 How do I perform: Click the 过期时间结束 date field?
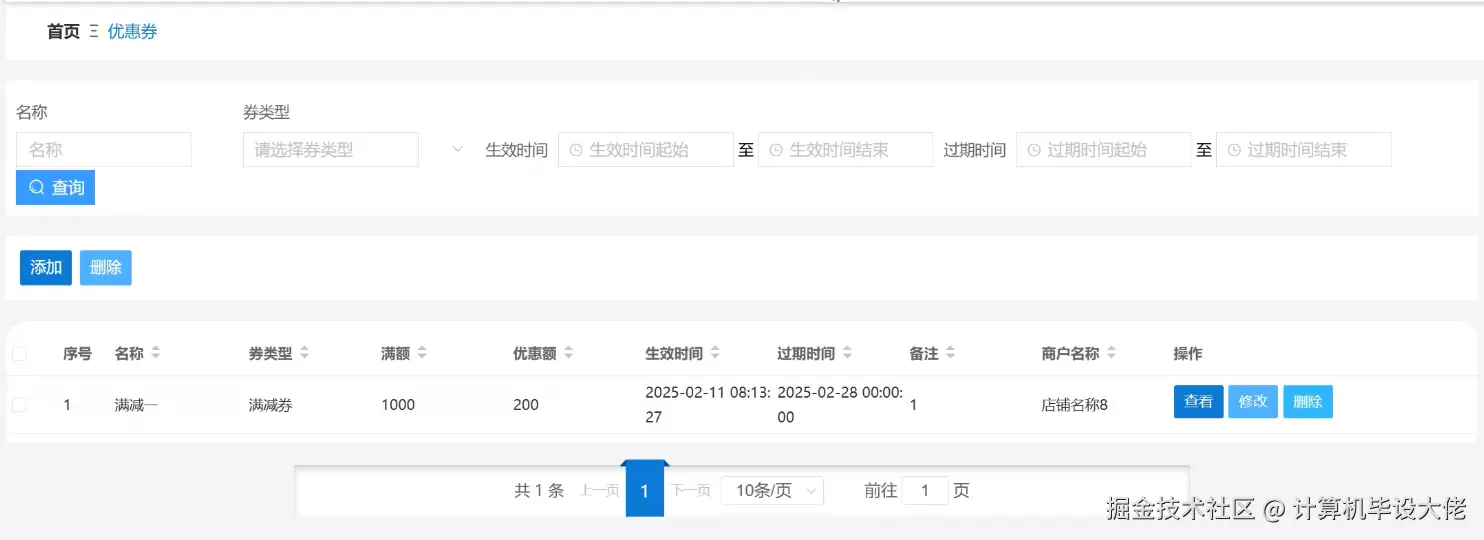tap(1304, 149)
